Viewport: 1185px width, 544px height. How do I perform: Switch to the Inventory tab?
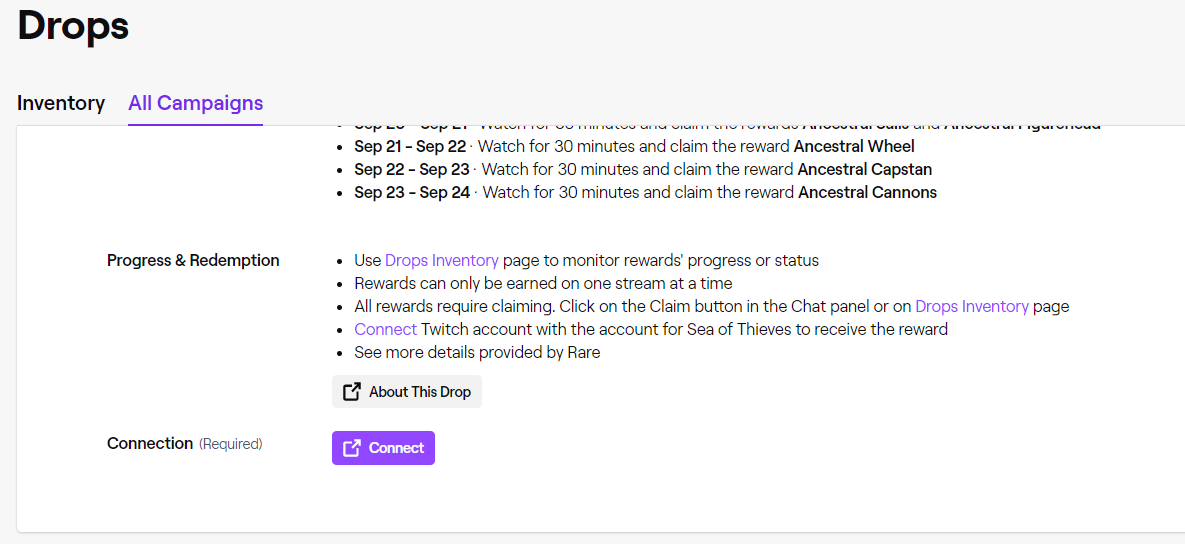coord(61,103)
